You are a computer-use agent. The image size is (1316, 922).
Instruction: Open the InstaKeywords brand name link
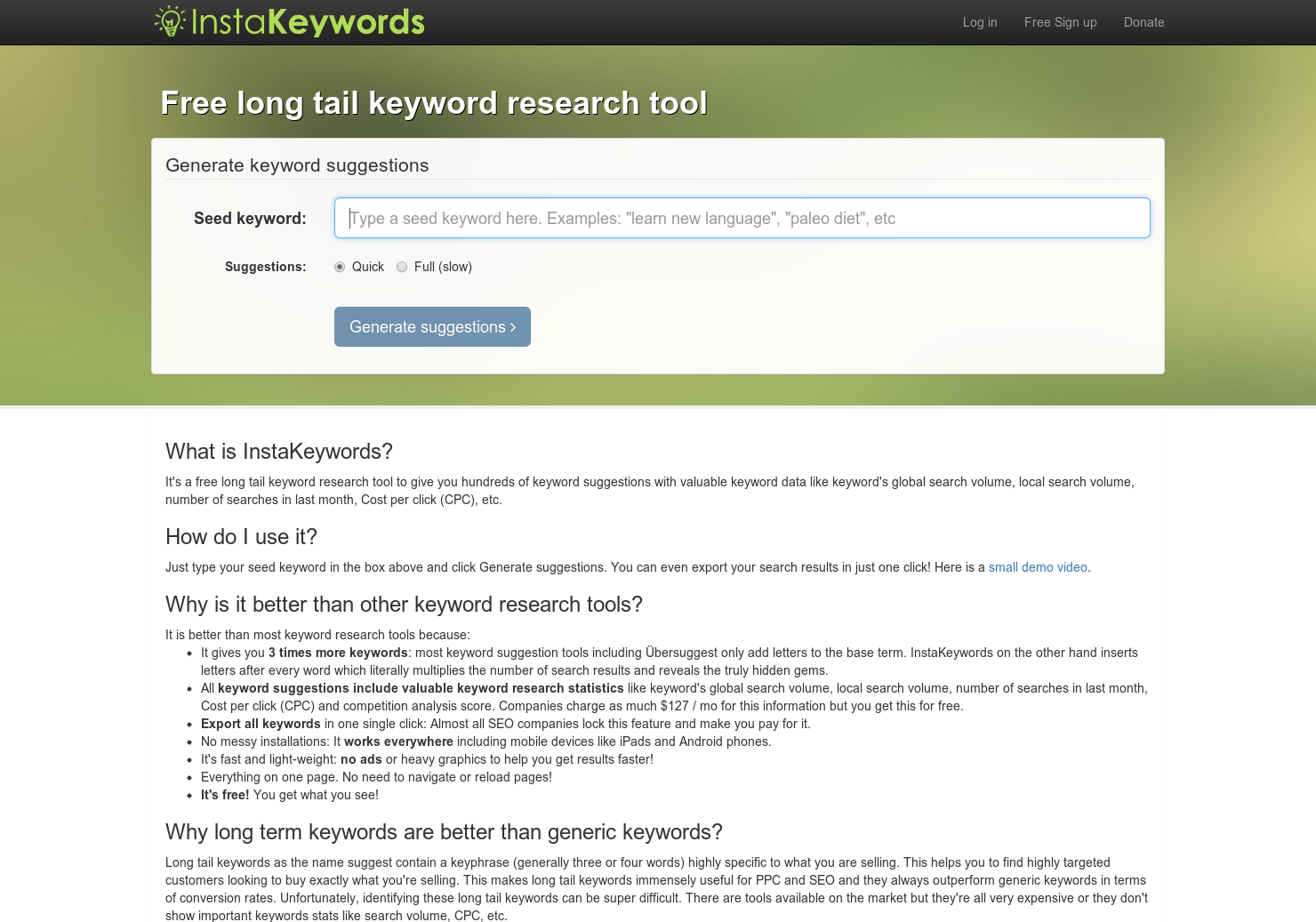308,21
